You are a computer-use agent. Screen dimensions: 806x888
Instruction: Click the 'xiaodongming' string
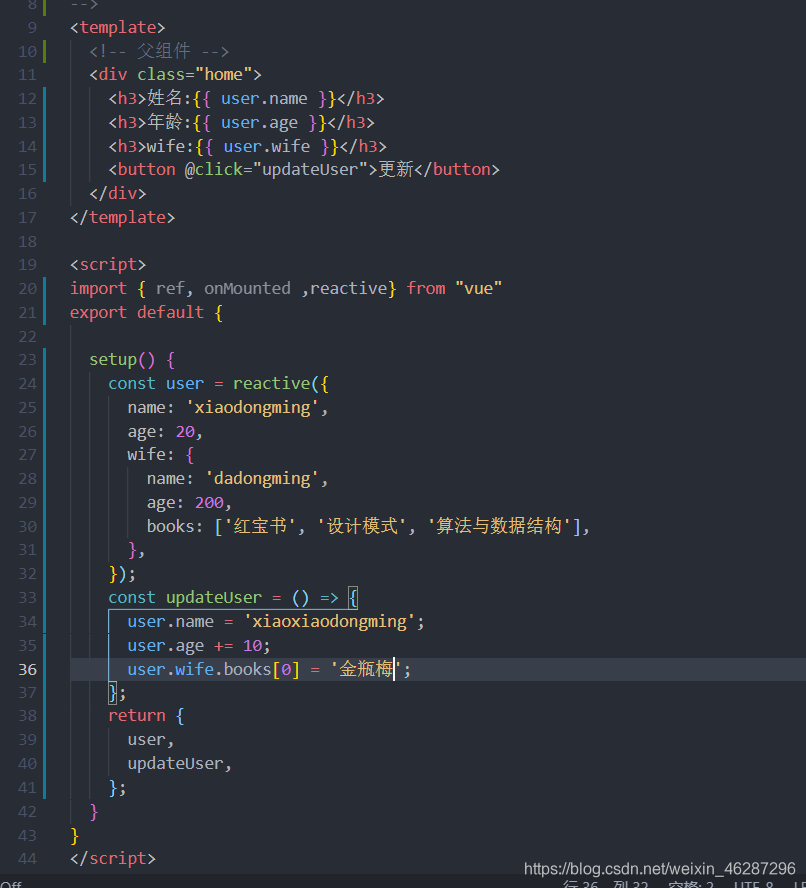pyautogui.click(x=252, y=408)
